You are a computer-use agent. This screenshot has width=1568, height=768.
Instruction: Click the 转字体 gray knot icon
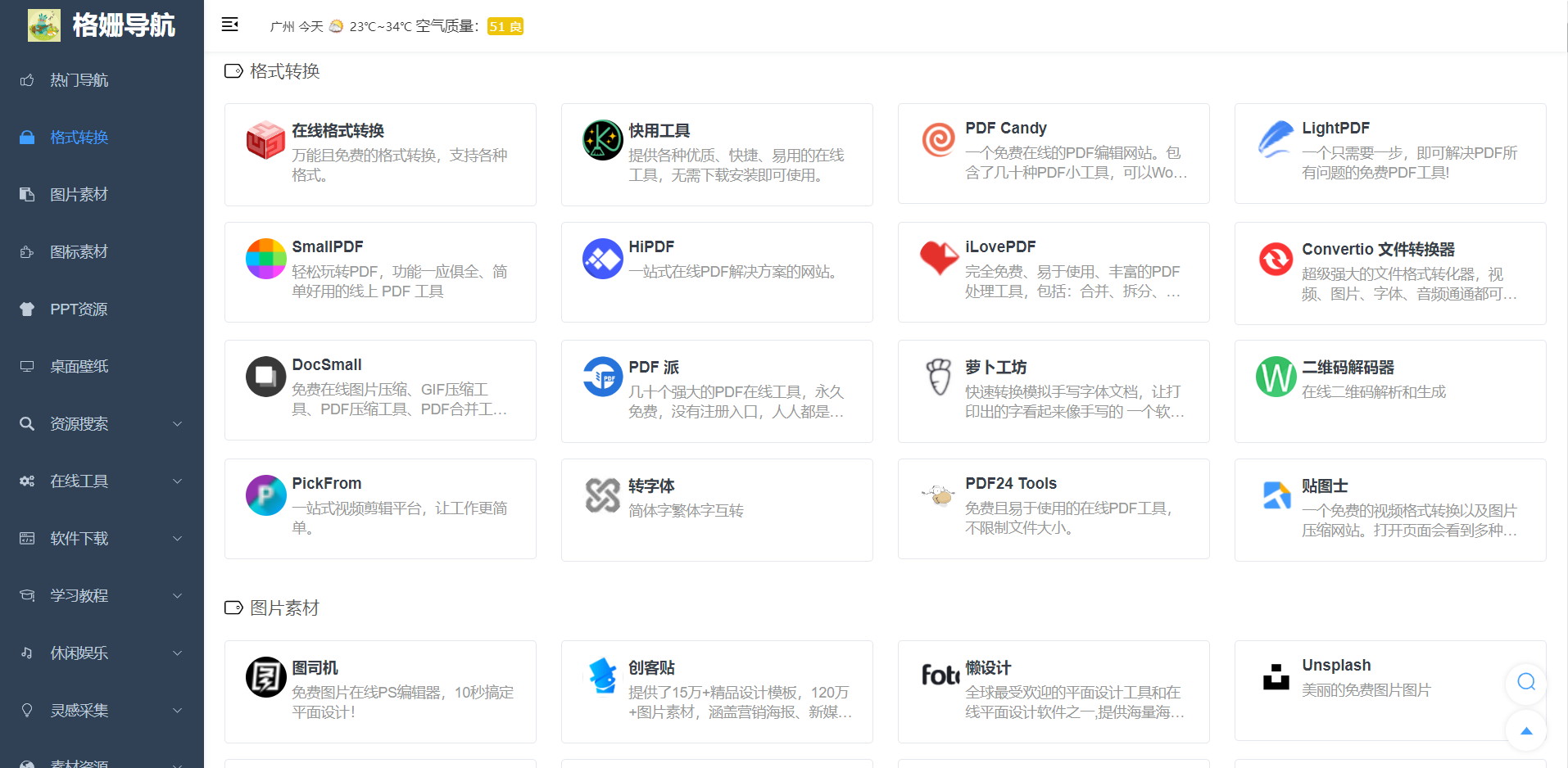pyautogui.click(x=602, y=495)
